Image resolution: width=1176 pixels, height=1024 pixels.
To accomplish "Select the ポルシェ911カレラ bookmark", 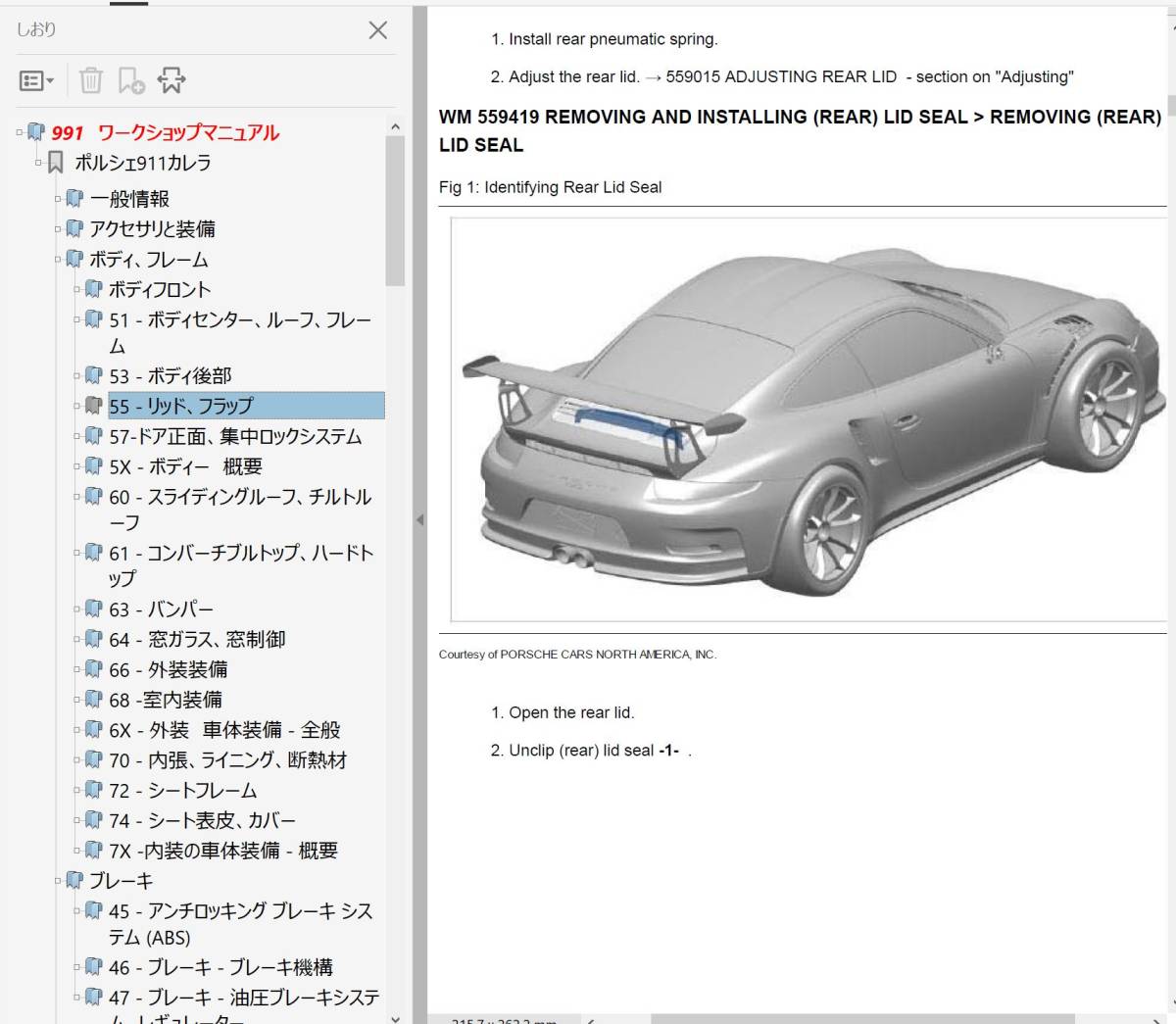I will point(143,163).
